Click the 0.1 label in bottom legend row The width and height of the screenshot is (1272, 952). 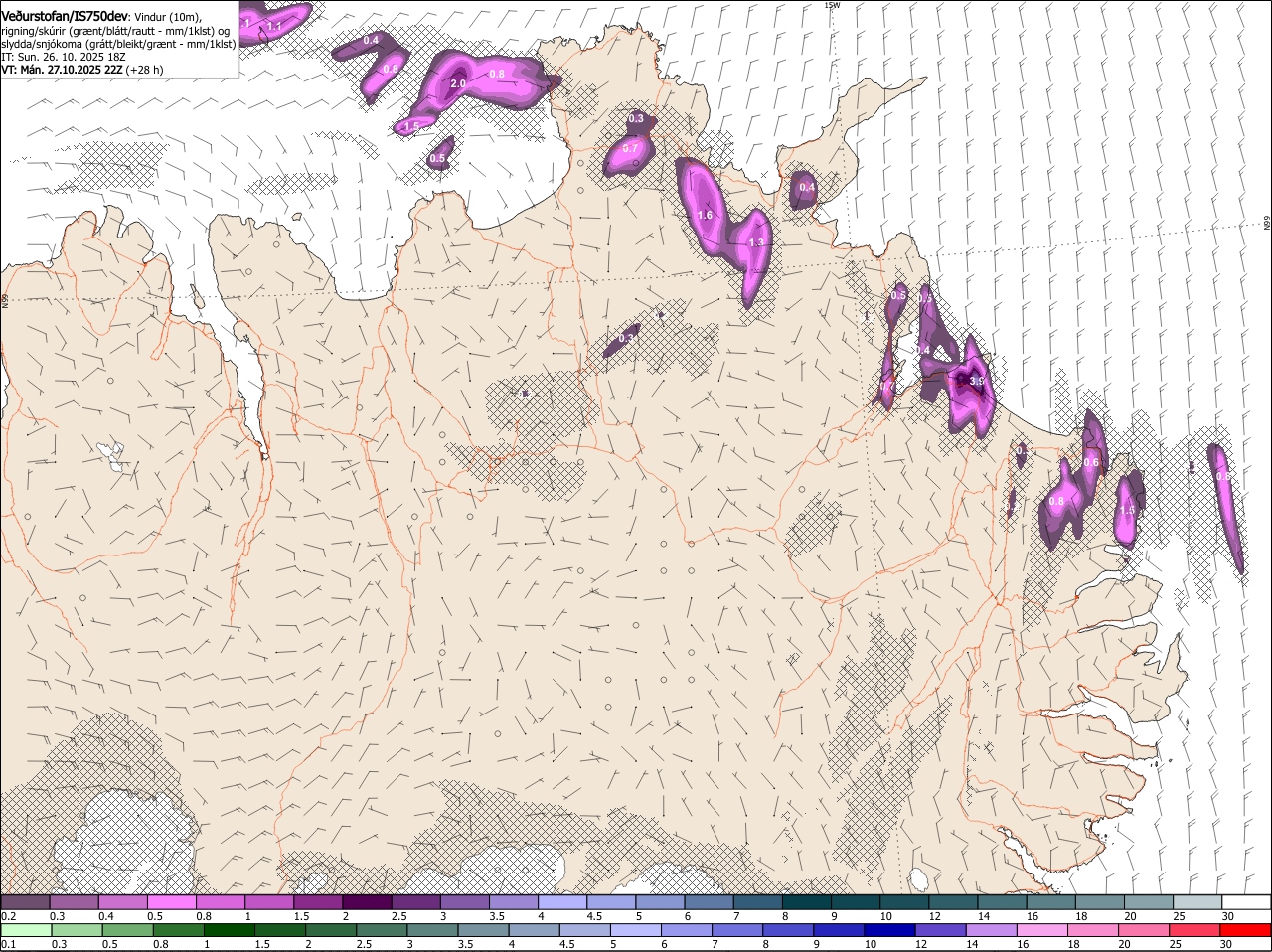coord(8,944)
